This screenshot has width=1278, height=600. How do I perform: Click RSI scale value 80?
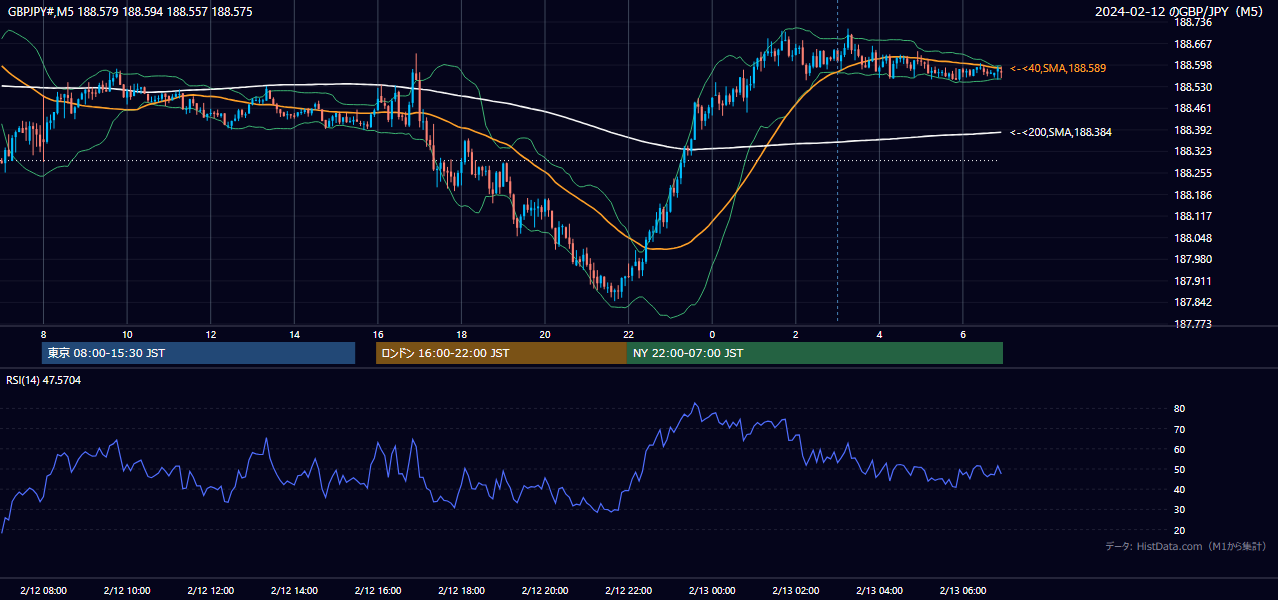1179,409
